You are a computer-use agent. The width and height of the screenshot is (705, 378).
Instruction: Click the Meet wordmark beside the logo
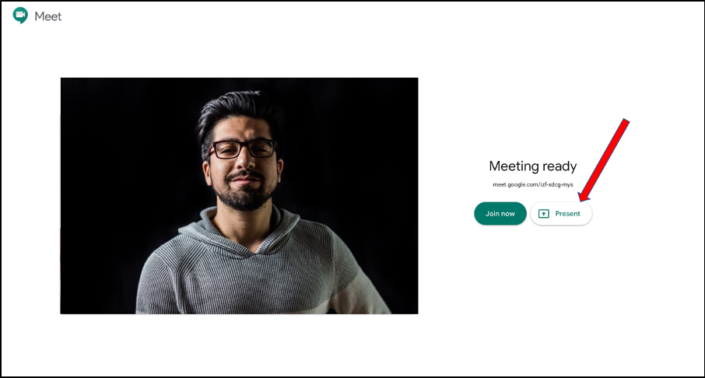pos(48,16)
